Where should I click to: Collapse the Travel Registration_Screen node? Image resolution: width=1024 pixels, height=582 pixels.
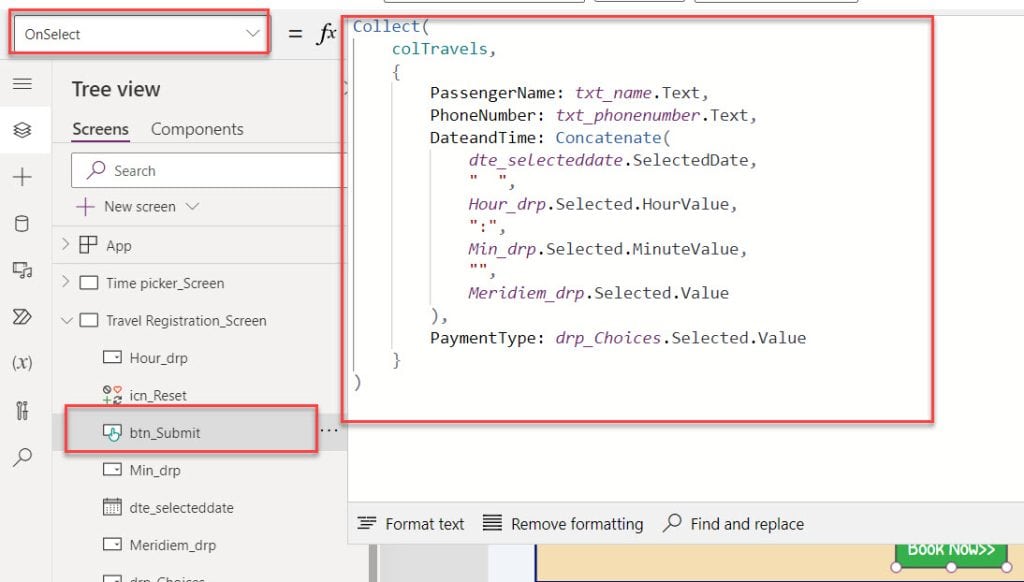pyautogui.click(x=66, y=320)
